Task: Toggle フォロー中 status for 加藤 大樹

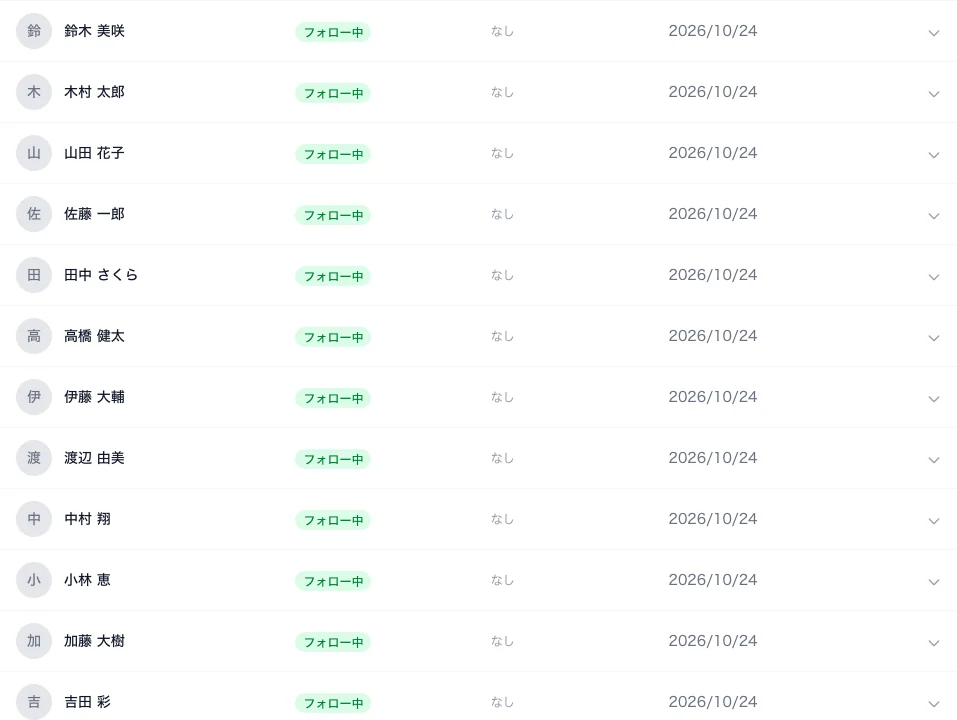Action: 333,642
